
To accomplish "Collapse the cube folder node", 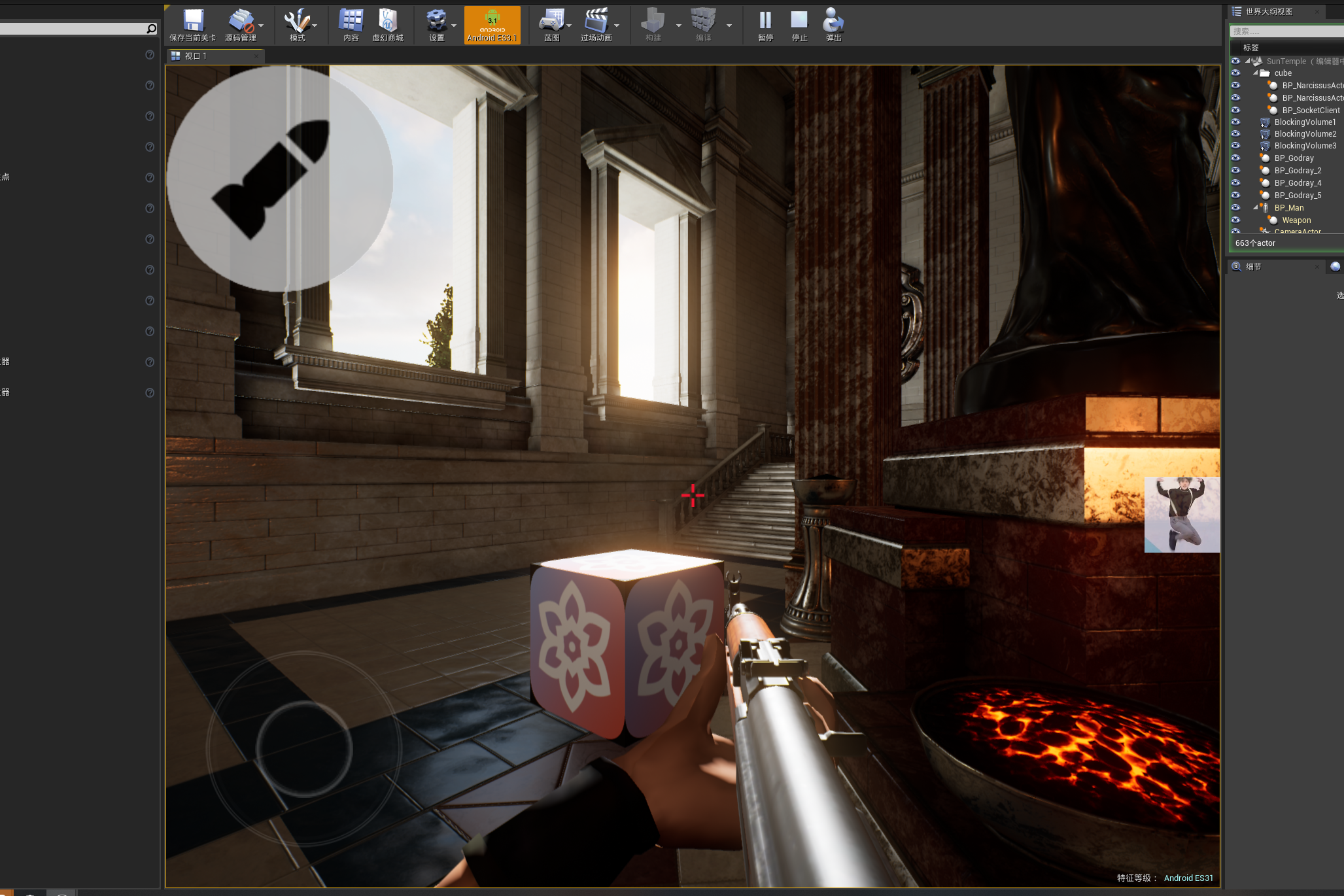I will tap(1256, 73).
